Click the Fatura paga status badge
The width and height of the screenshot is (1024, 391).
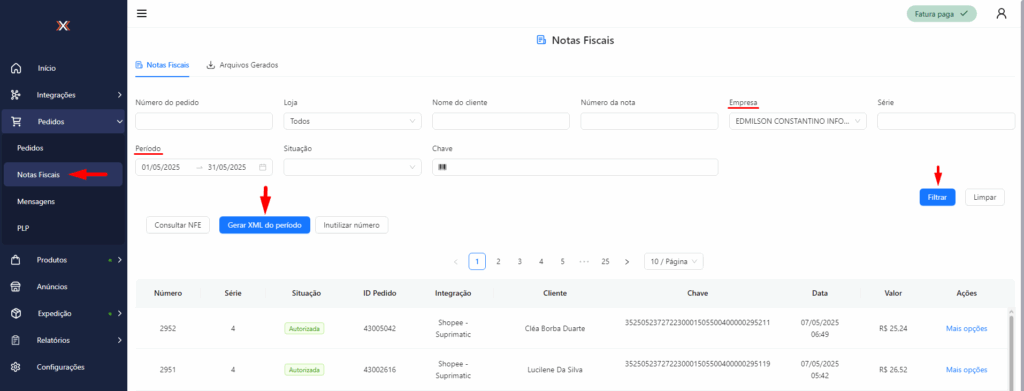[x=941, y=14]
